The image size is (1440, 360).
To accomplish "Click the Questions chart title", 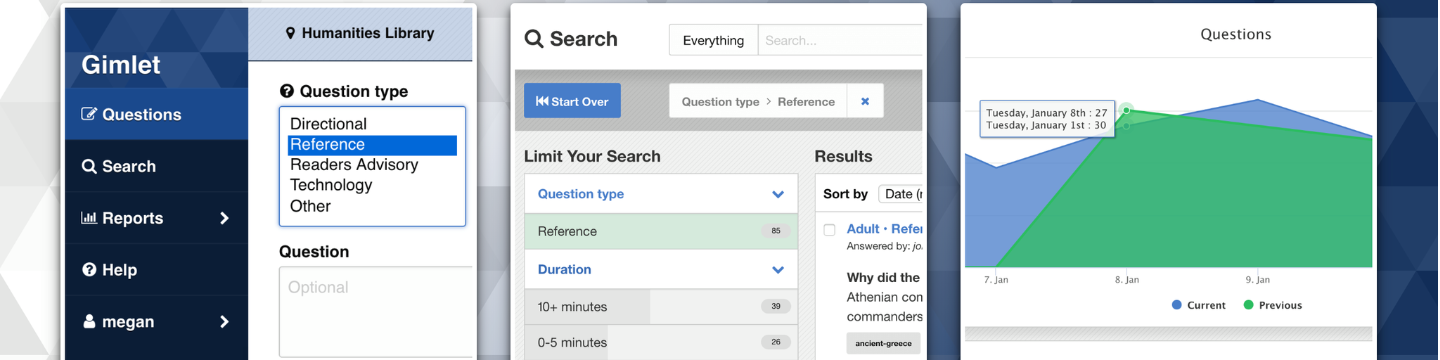I will point(1236,34).
